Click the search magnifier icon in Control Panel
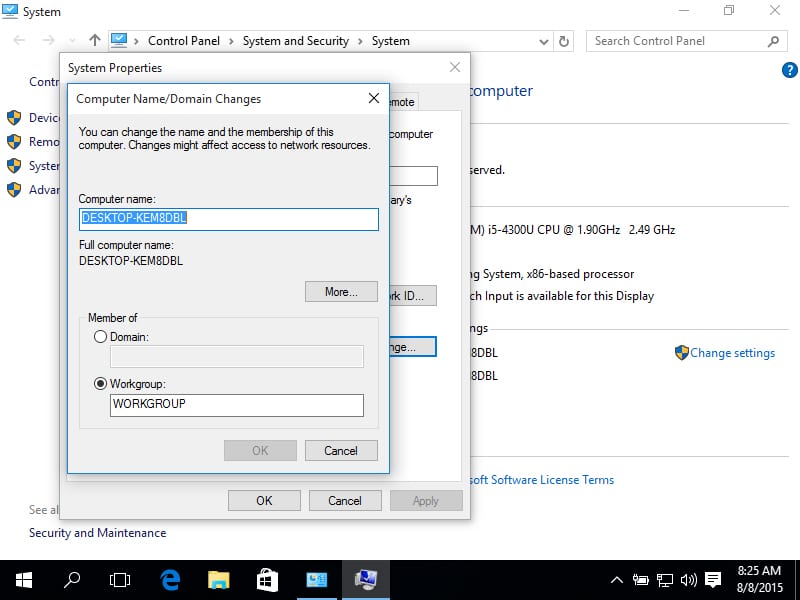The height and width of the screenshot is (600, 800). tap(773, 41)
